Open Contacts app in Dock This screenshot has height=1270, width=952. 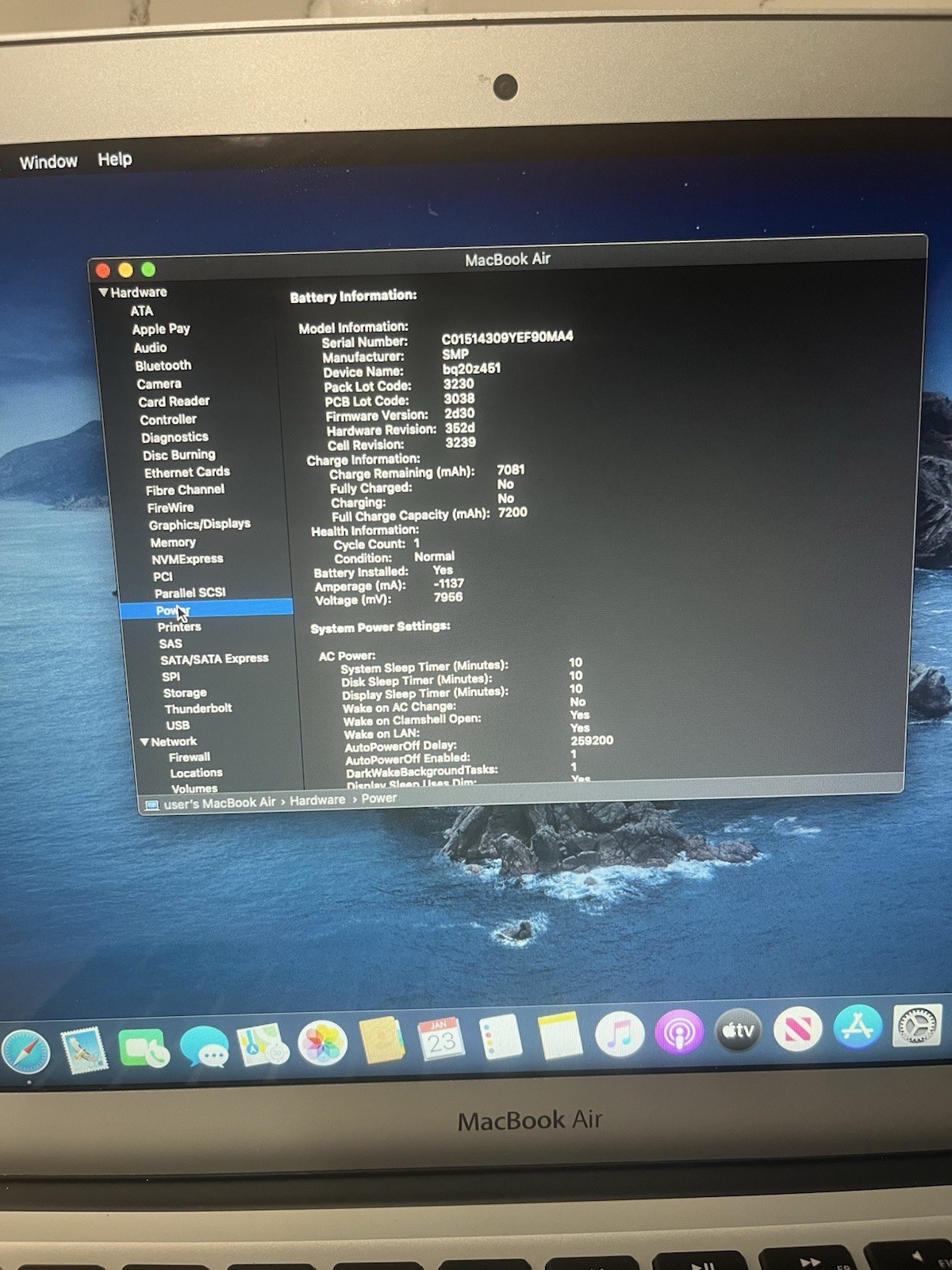point(382,1040)
